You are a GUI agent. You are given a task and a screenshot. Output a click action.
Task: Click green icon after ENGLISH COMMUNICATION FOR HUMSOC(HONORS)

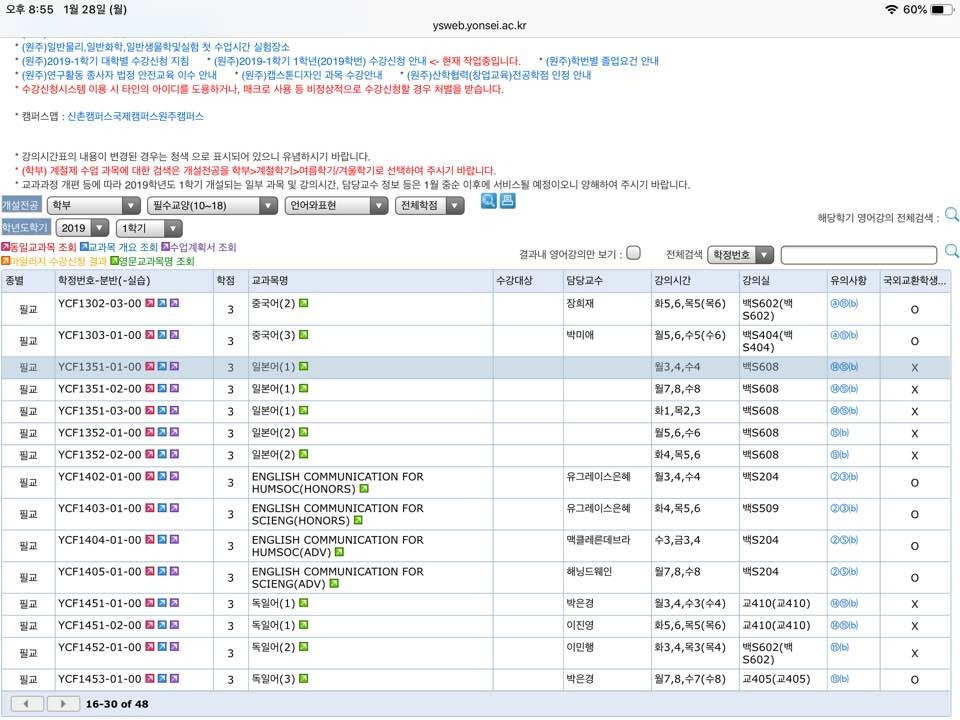point(364,489)
